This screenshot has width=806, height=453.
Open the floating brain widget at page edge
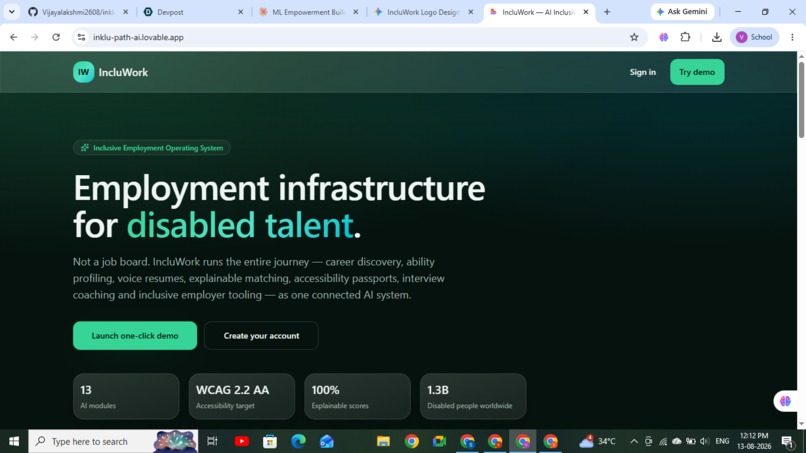pyautogui.click(x=784, y=401)
